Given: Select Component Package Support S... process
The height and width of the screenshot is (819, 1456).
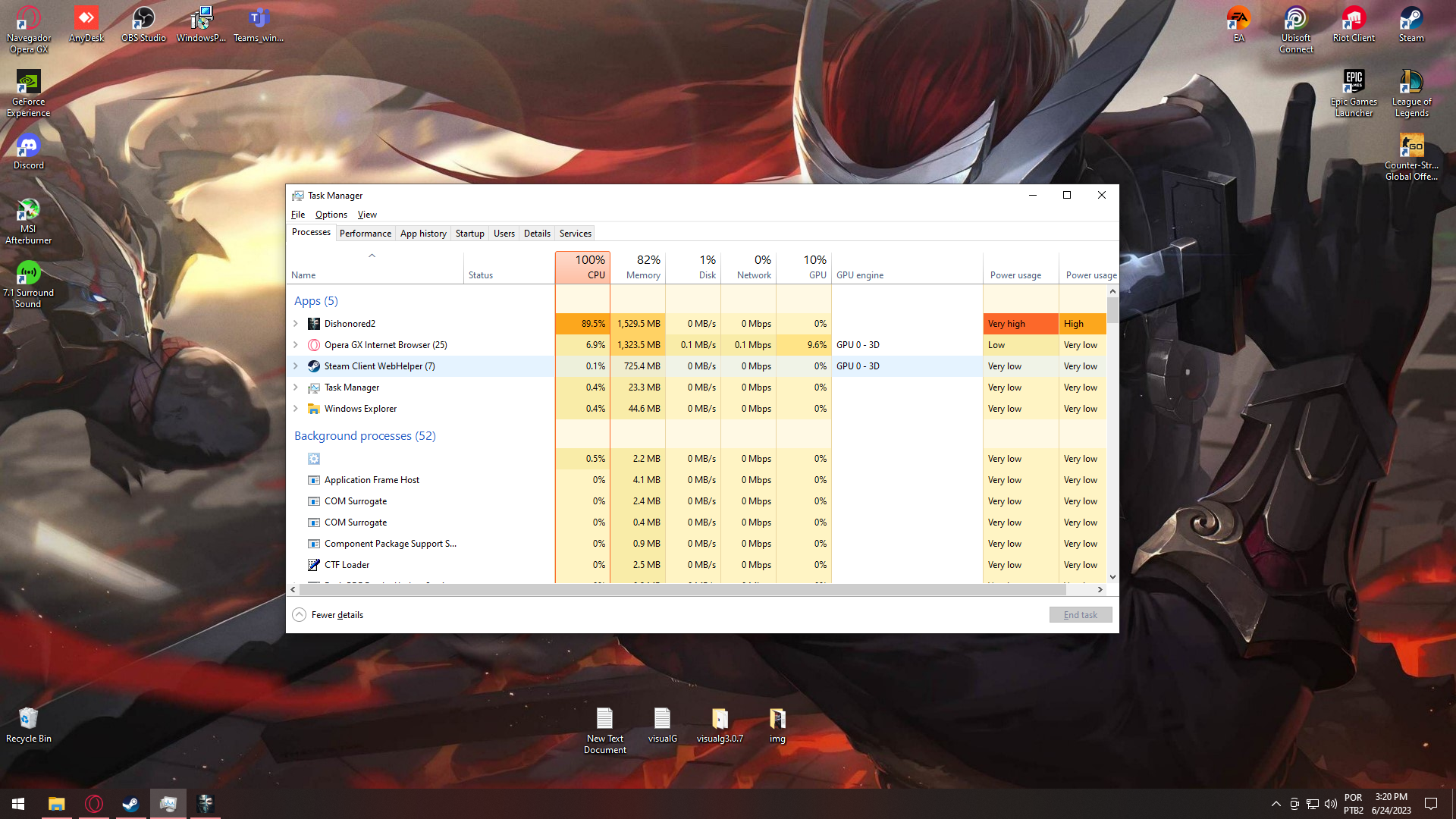Looking at the screenshot, I should coord(696,544).
